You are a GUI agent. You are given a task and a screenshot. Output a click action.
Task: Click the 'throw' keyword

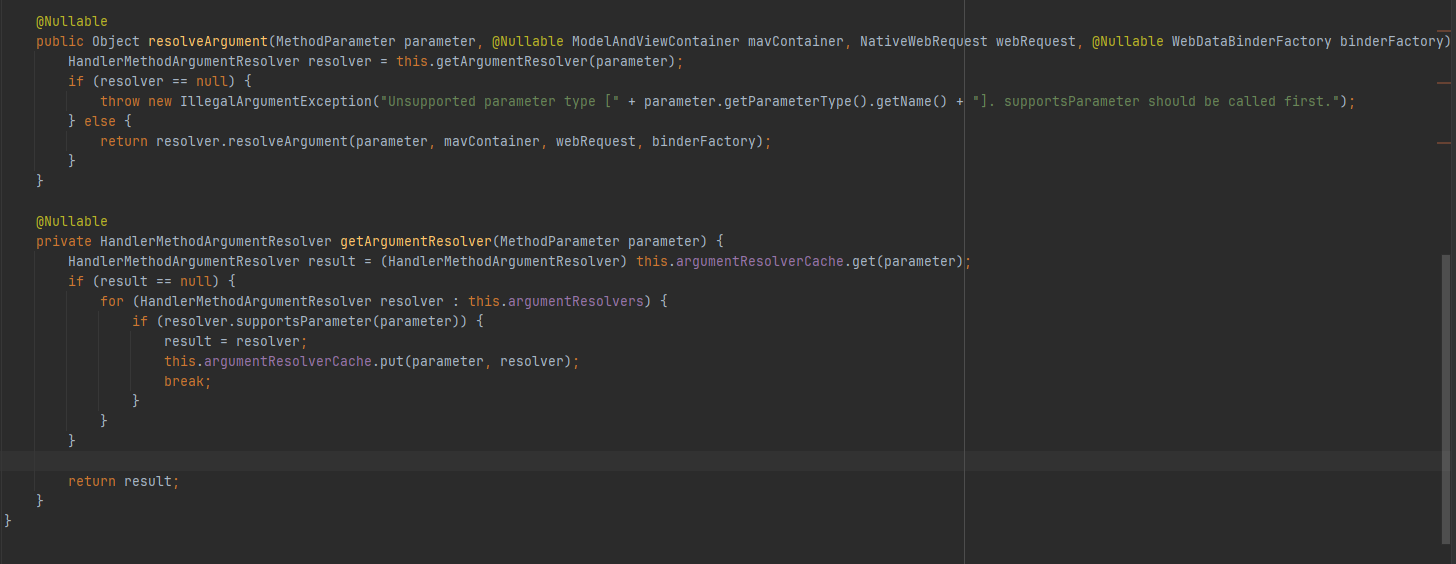pyautogui.click(x=120, y=101)
